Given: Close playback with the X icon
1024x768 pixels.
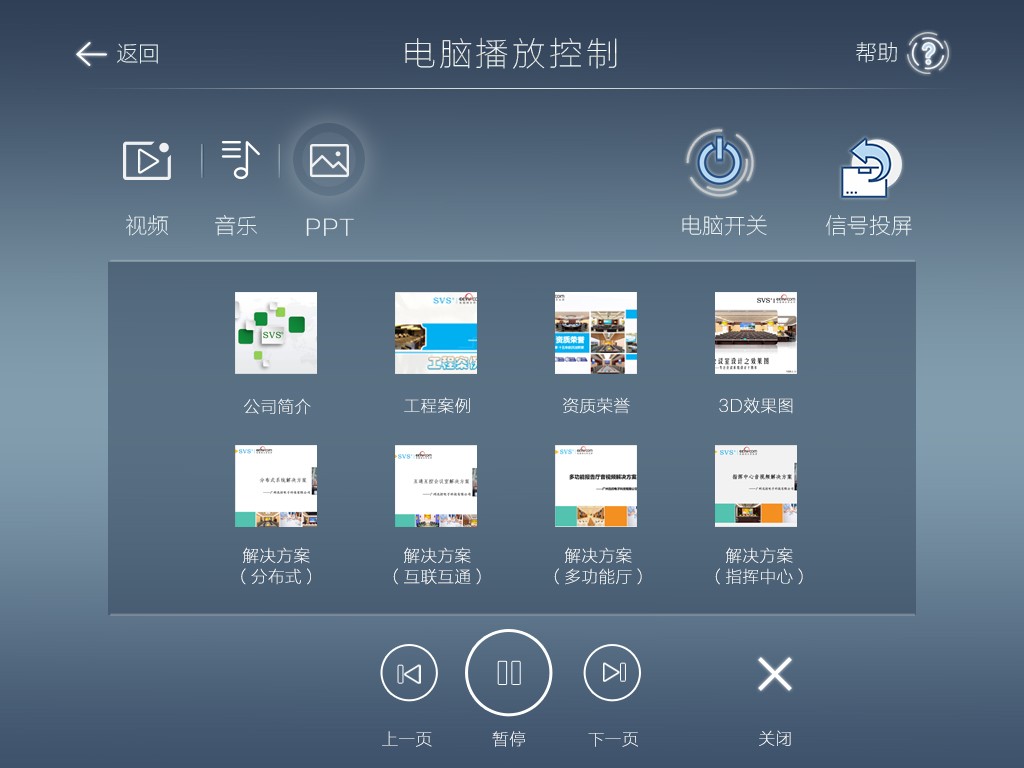Looking at the screenshot, I should (775, 673).
